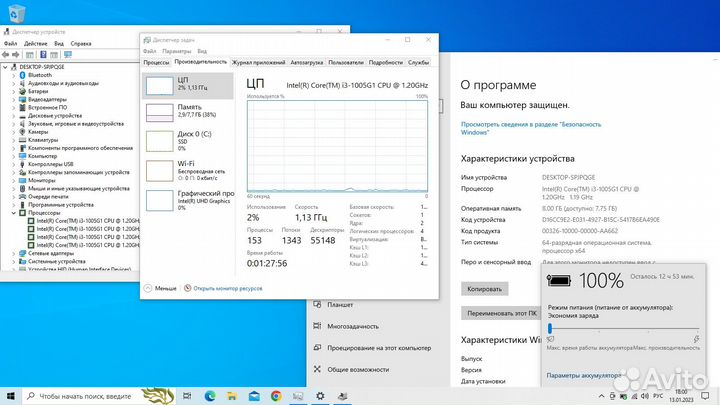Launch Google Chrome from the taskbar
This screenshot has width=720, height=405.
click(276, 396)
